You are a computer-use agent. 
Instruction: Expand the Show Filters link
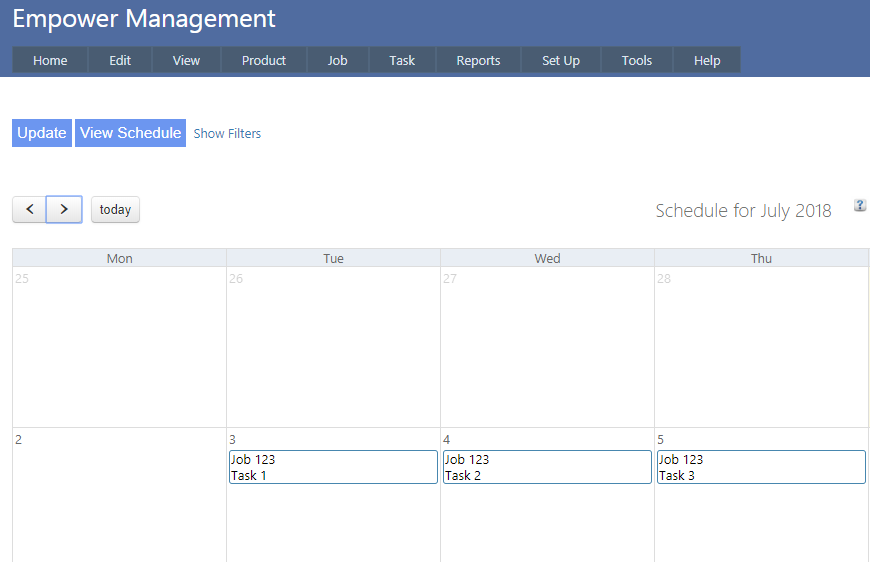227,133
